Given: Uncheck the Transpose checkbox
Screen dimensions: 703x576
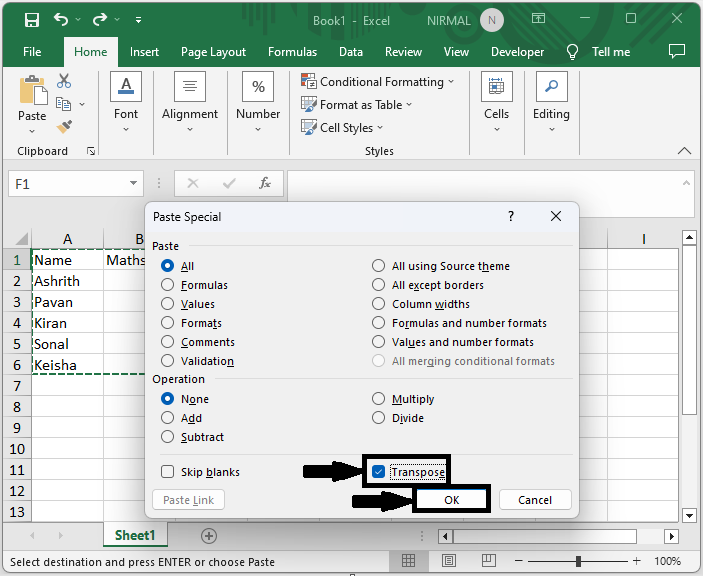Looking at the screenshot, I should click(x=378, y=472).
